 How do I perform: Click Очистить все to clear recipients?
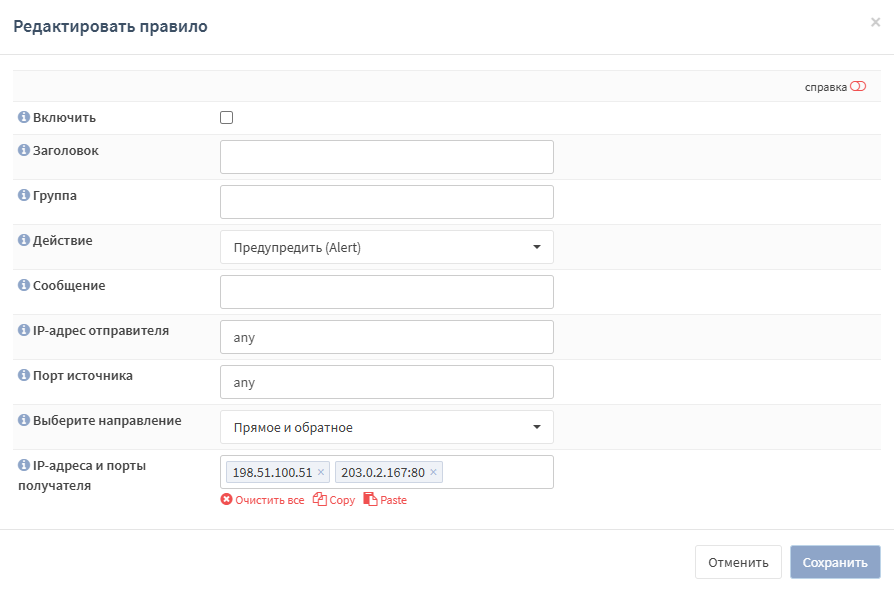coord(262,500)
